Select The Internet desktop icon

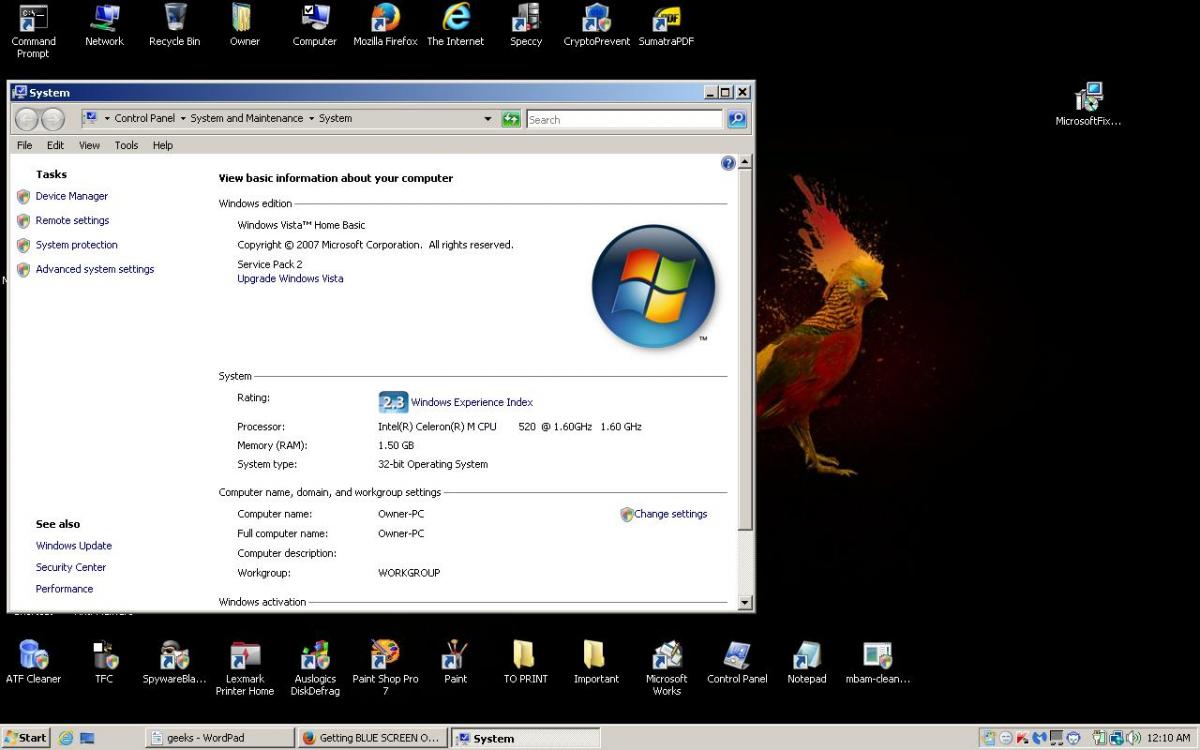pyautogui.click(x=455, y=26)
